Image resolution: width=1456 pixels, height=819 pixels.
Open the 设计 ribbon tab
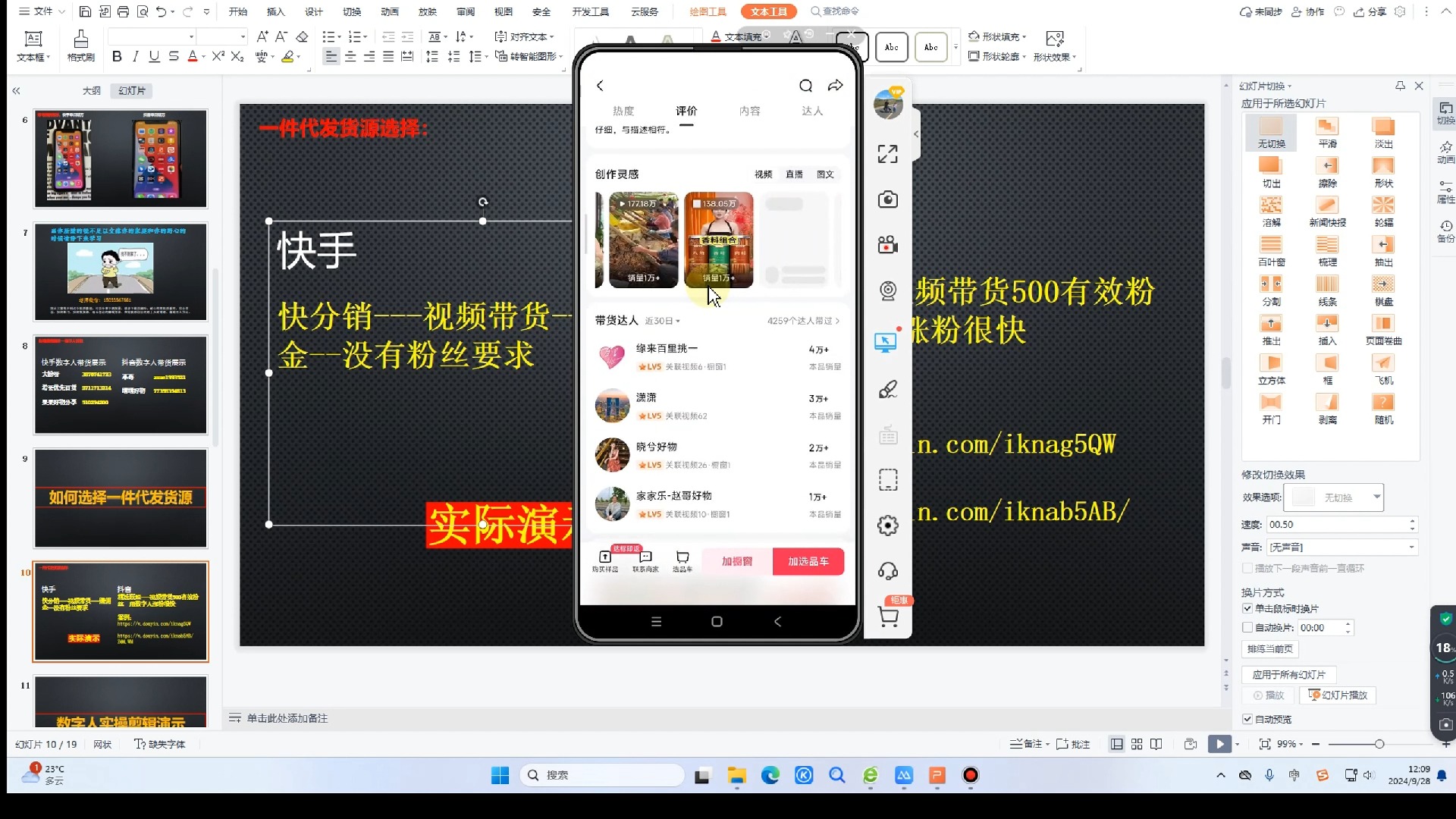[314, 11]
